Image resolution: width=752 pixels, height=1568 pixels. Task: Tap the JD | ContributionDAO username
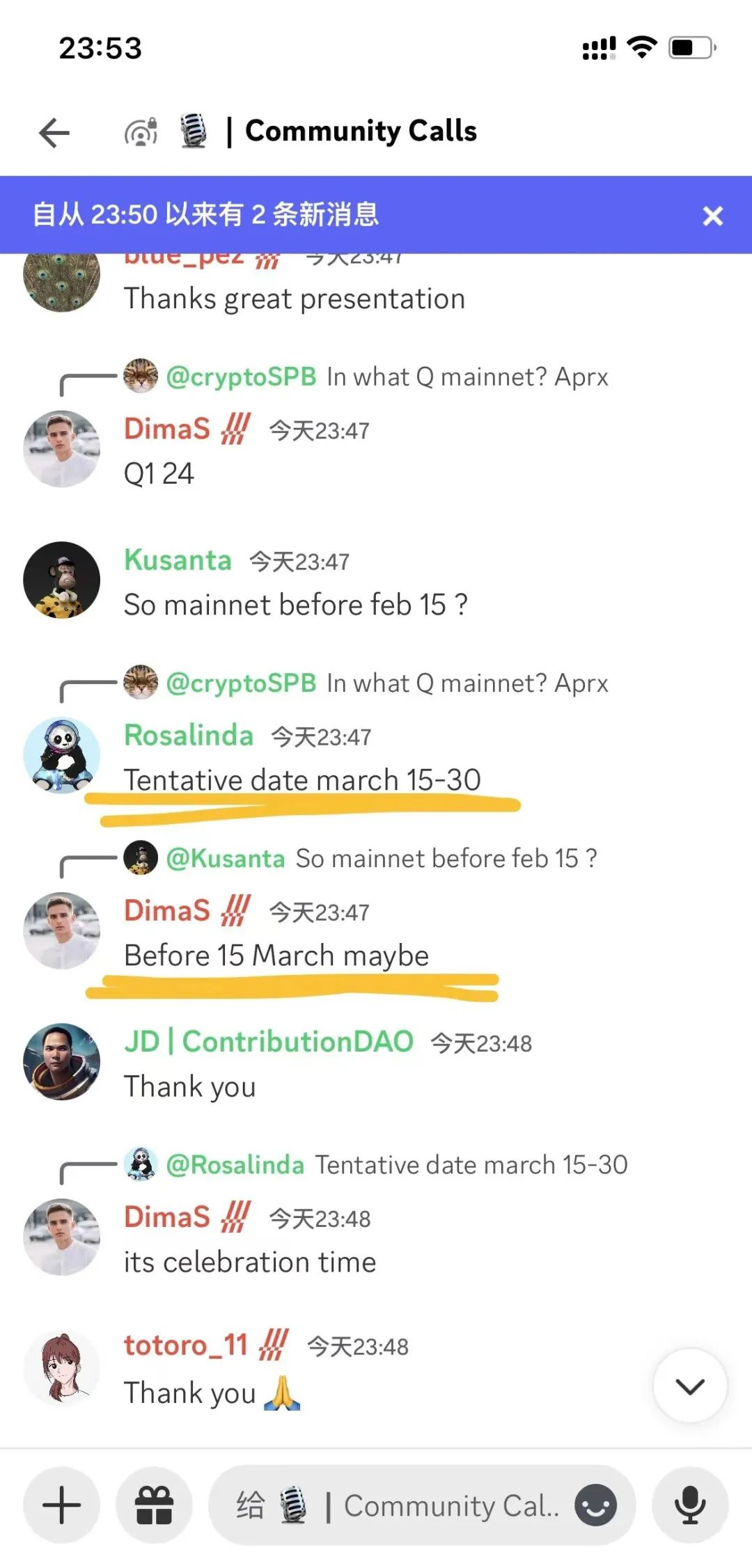(269, 1042)
